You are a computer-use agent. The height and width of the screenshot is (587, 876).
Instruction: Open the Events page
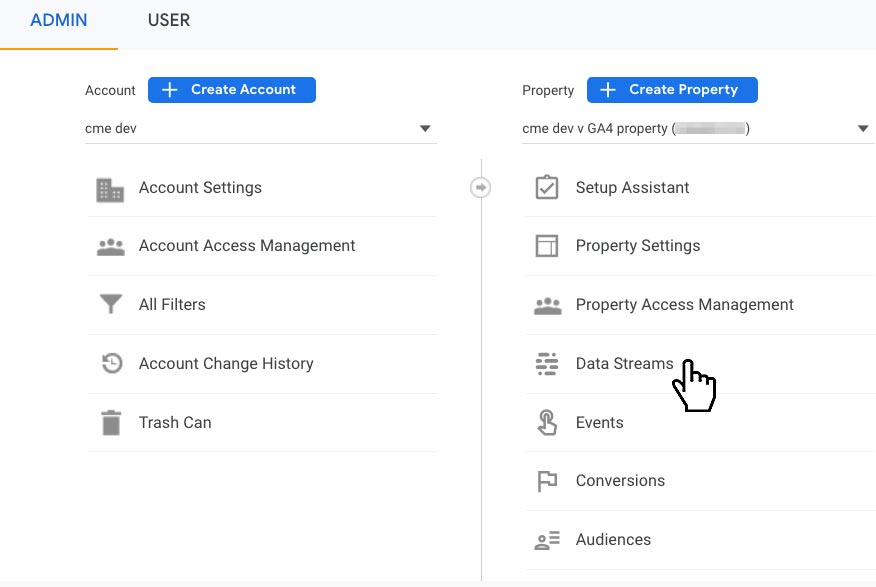pos(700,423)
